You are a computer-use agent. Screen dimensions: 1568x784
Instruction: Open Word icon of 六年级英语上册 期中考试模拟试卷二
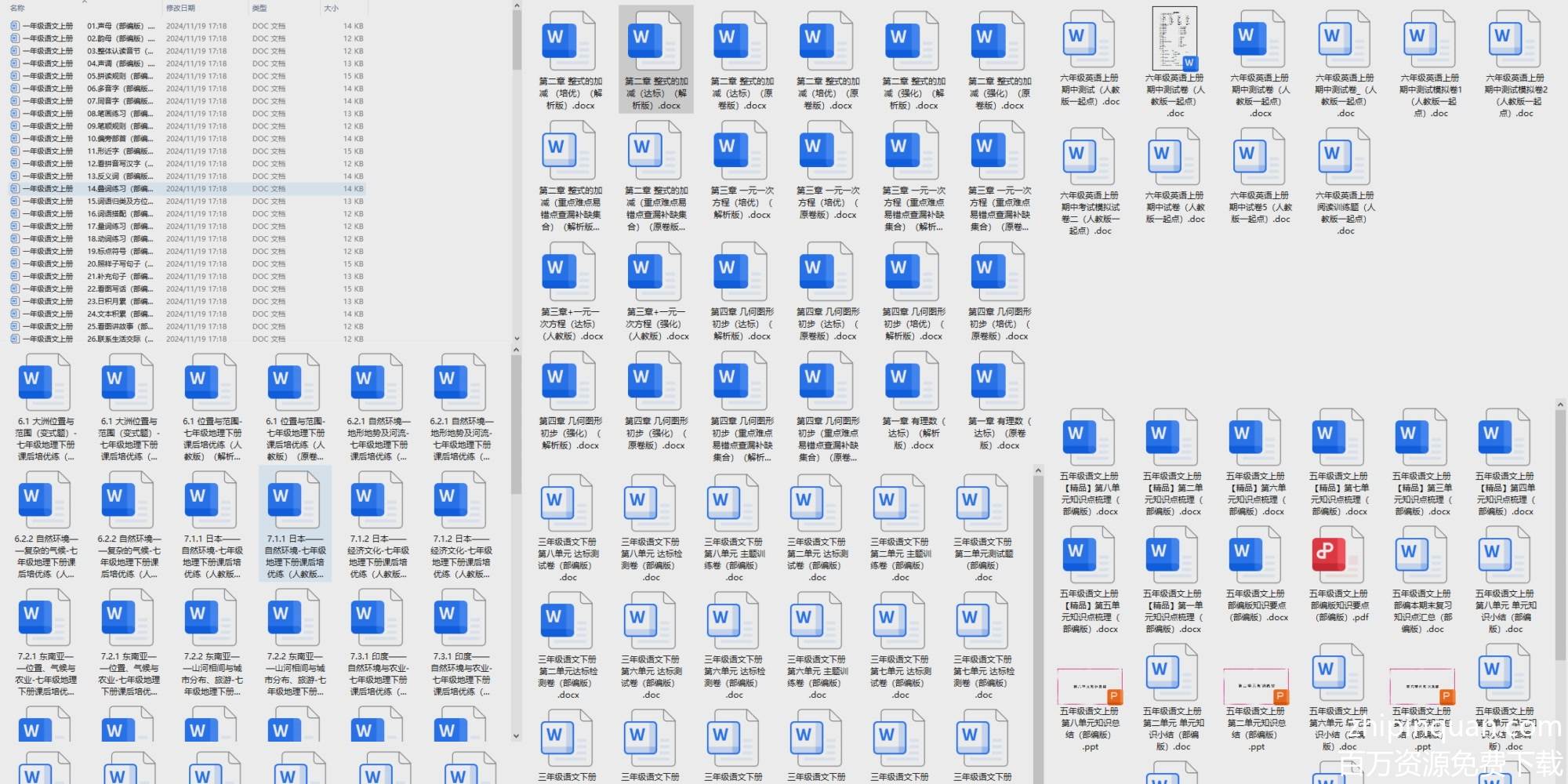[x=1090, y=157]
